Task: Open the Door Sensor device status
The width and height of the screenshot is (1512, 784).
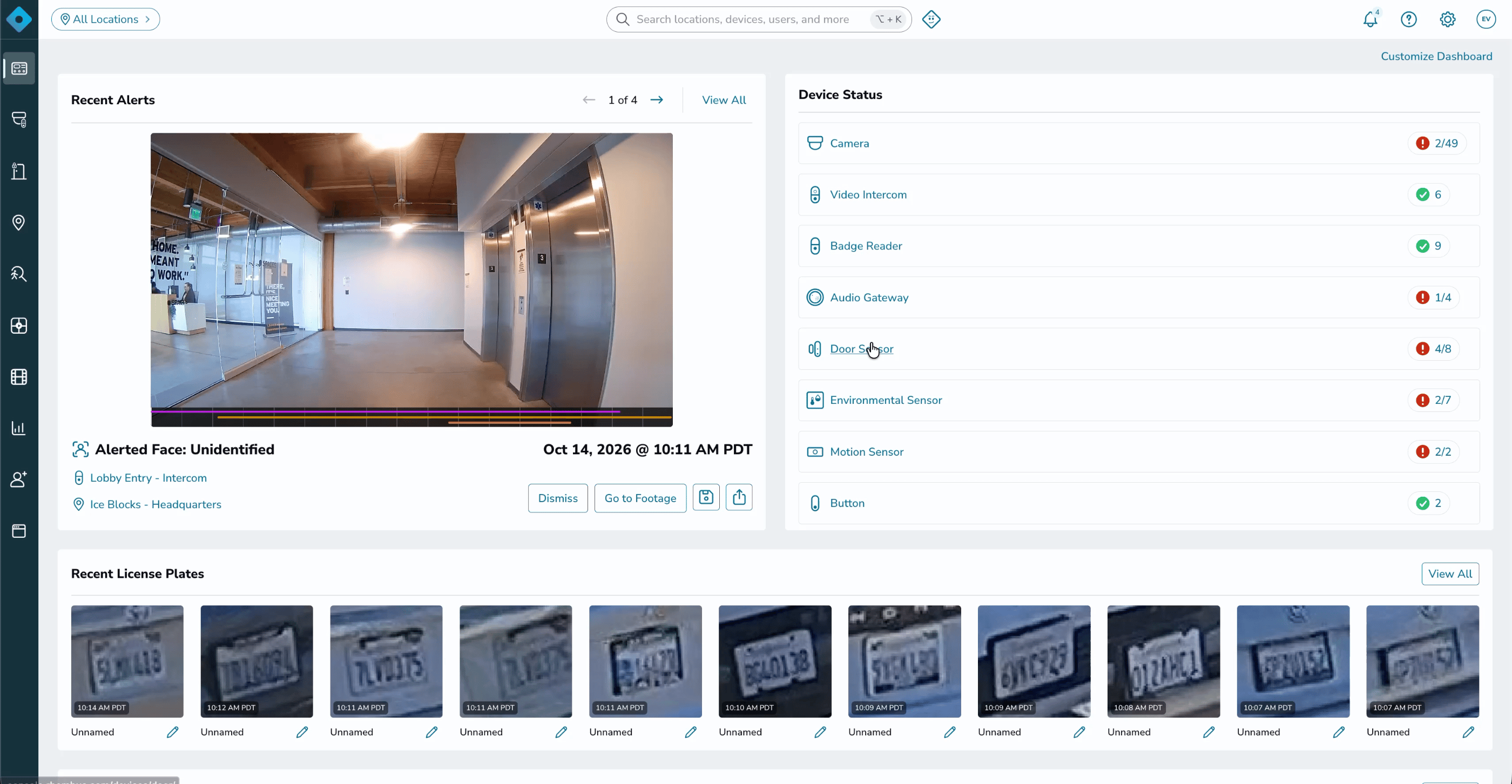Action: 861,349
